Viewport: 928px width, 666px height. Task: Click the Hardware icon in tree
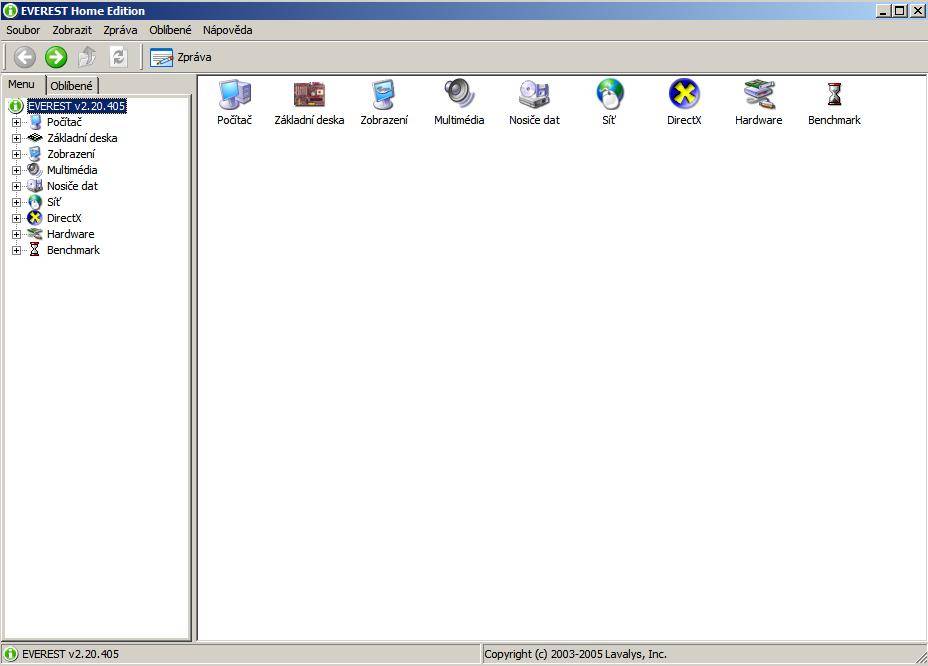(x=35, y=234)
